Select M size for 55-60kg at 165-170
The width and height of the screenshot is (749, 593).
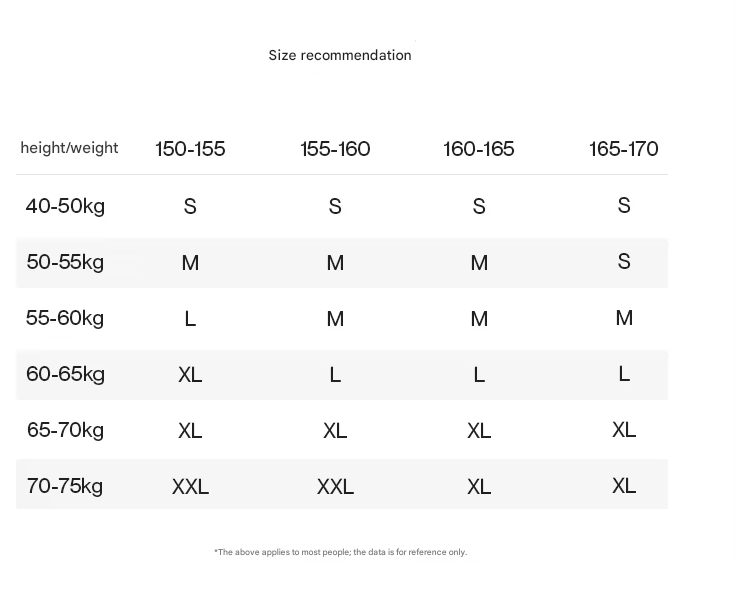624,318
